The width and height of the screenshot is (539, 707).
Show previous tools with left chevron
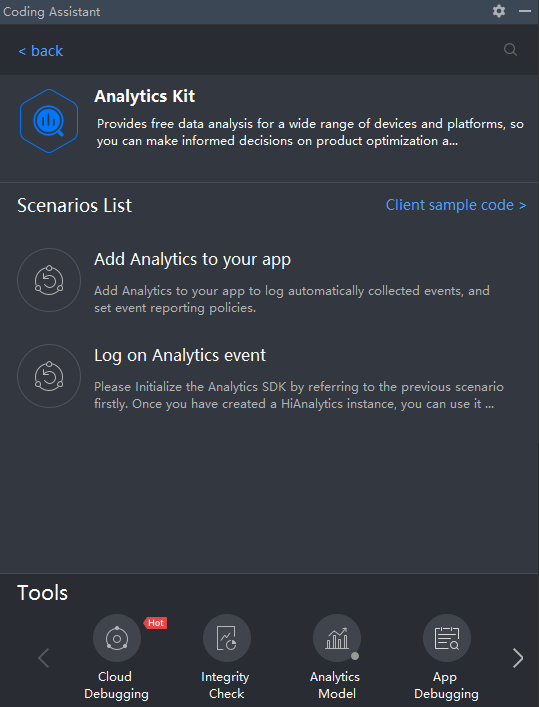(x=43, y=658)
